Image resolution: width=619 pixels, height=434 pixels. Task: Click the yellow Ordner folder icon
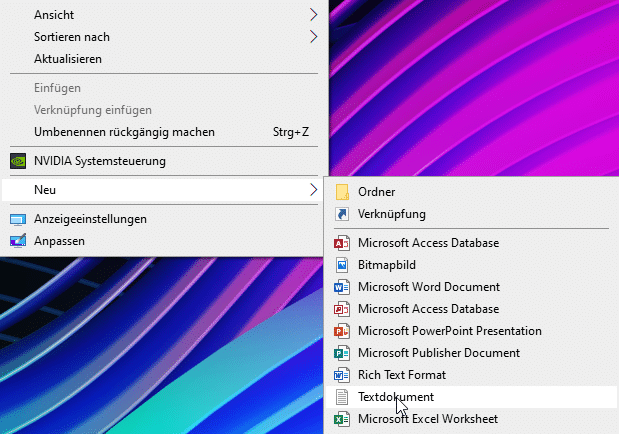click(341, 192)
